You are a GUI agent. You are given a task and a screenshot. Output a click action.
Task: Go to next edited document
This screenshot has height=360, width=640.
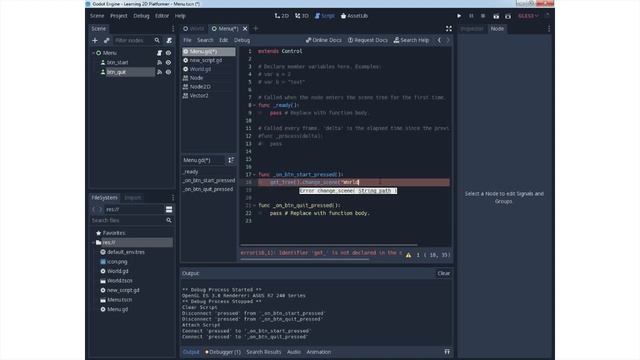pos(448,40)
